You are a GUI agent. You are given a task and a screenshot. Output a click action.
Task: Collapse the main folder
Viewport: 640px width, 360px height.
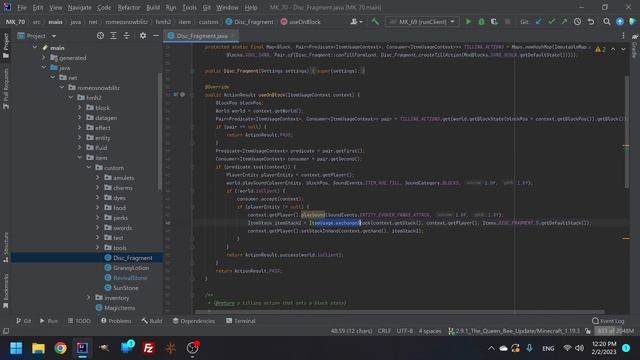coord(35,48)
